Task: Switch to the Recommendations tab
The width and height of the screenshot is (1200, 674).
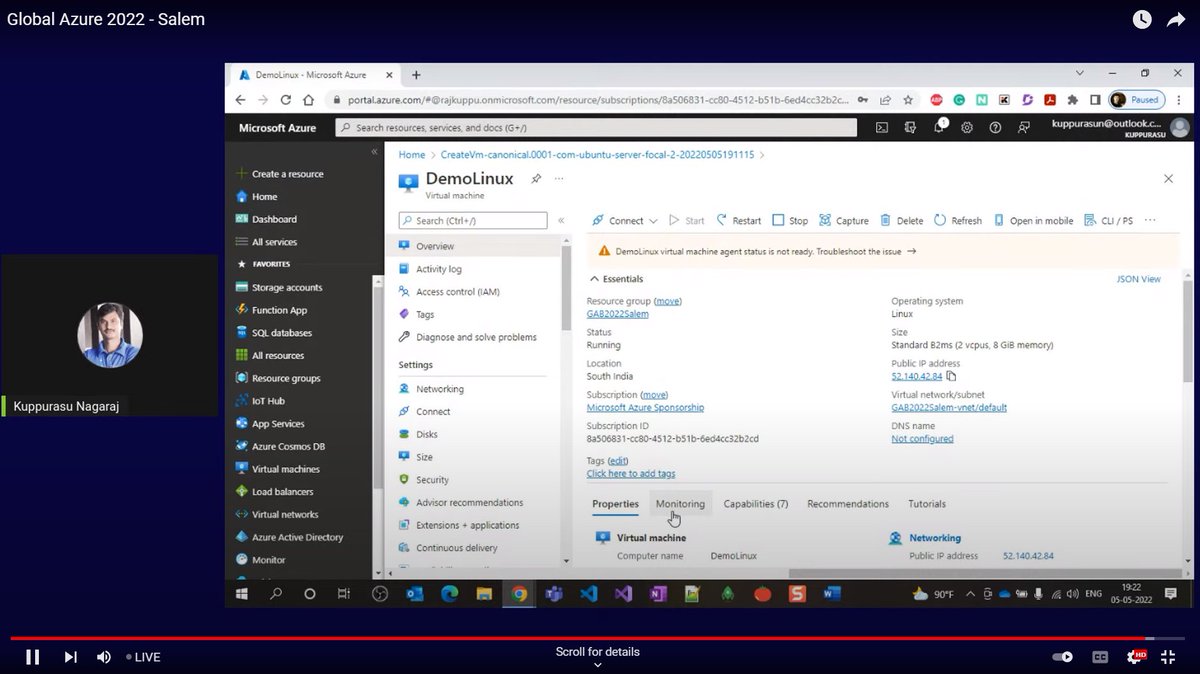Action: click(x=848, y=504)
